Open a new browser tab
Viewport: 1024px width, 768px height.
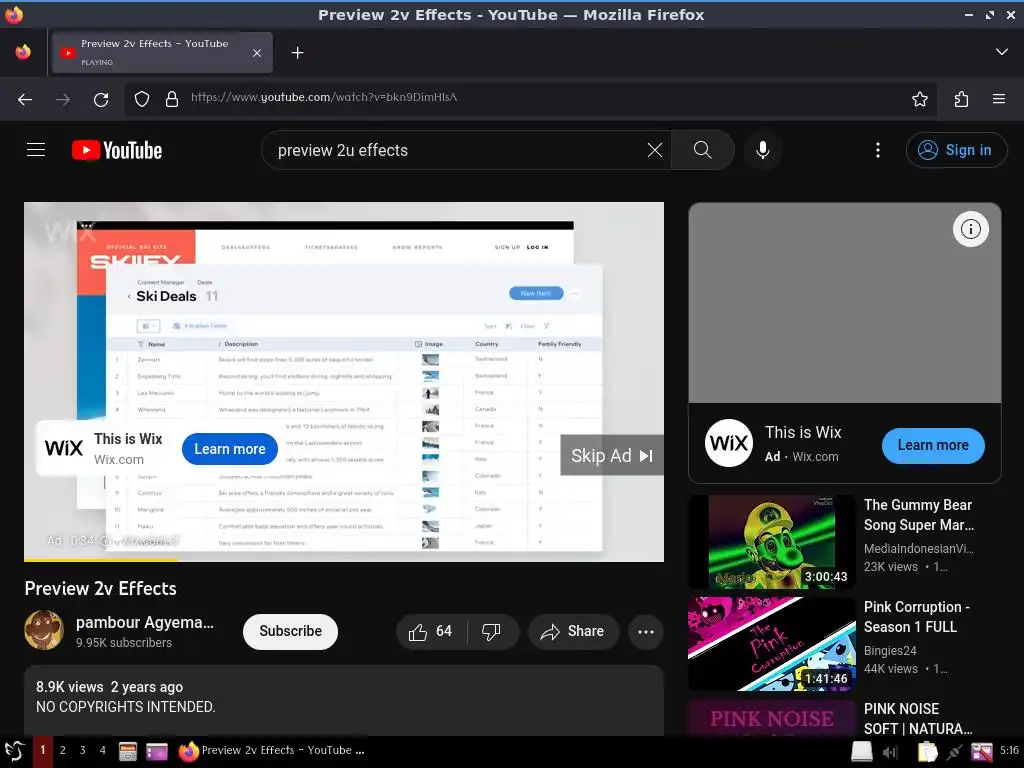297,52
